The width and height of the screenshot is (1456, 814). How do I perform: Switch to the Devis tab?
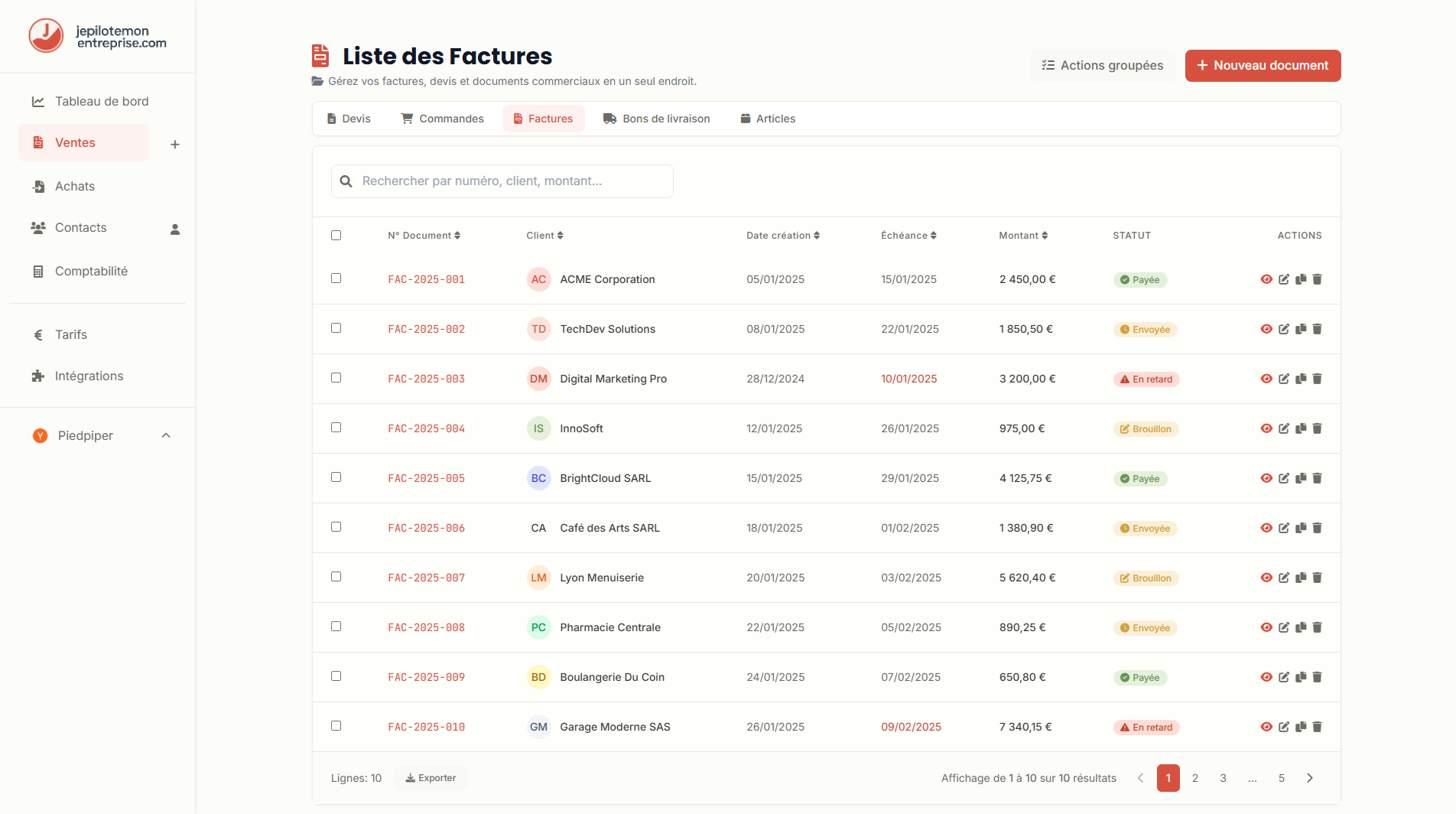pyautogui.click(x=349, y=119)
